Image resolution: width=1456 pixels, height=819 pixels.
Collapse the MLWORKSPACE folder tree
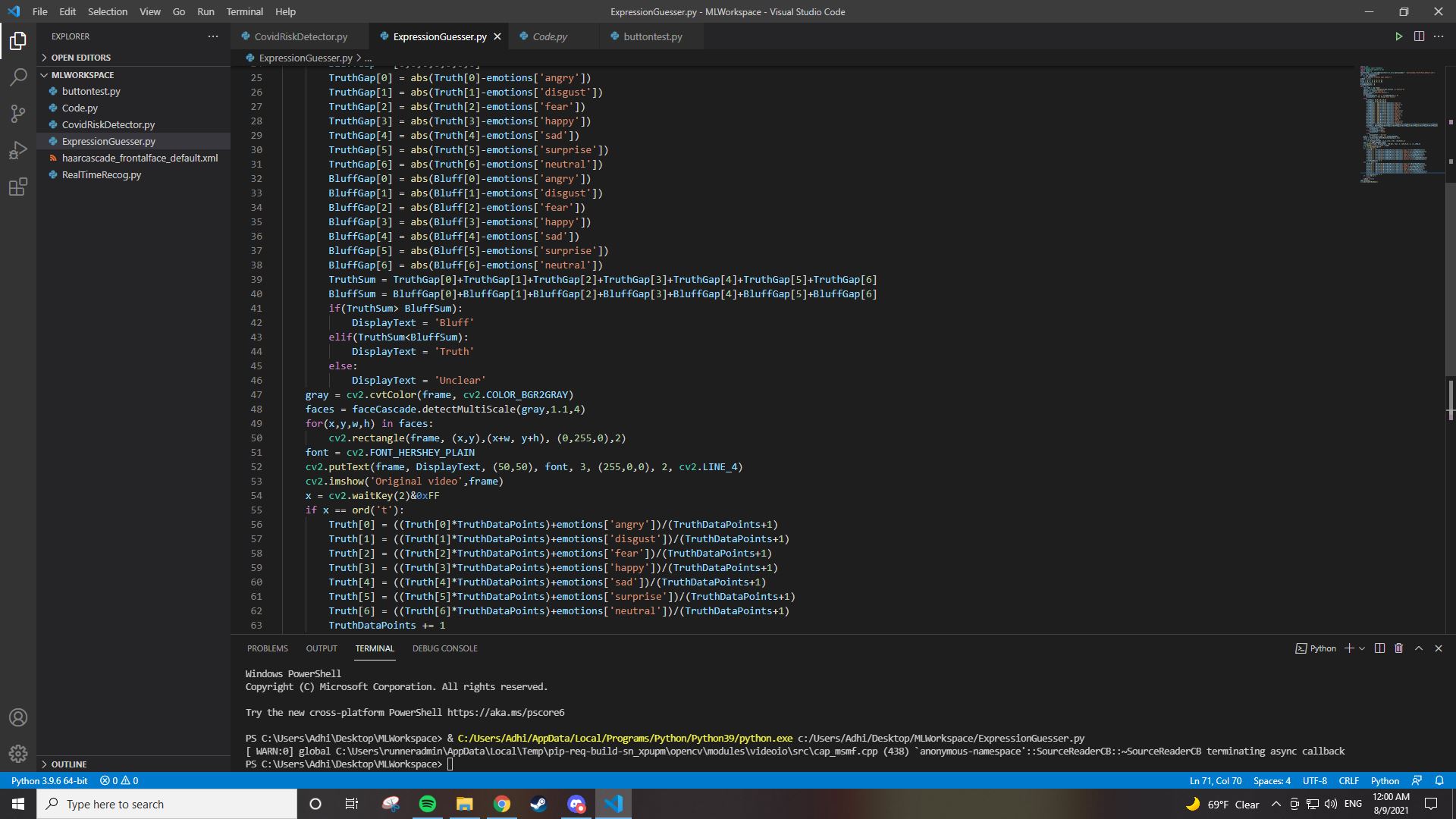[82, 75]
